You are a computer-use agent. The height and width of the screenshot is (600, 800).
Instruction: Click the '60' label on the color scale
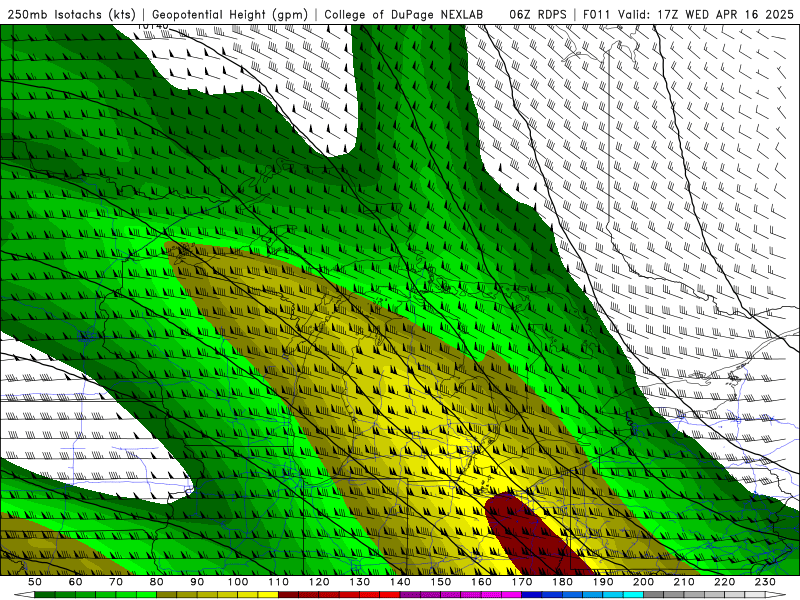(x=76, y=582)
